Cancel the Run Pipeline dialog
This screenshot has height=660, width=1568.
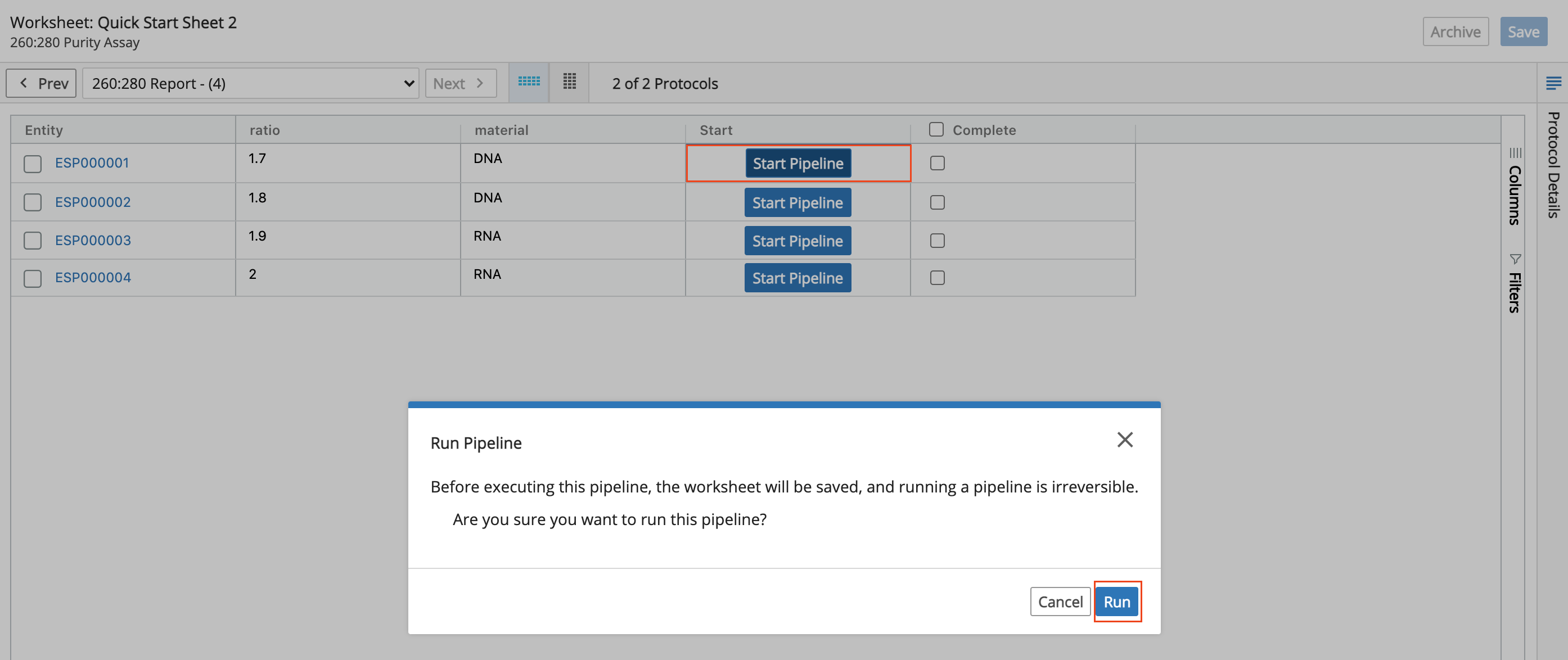(x=1060, y=602)
